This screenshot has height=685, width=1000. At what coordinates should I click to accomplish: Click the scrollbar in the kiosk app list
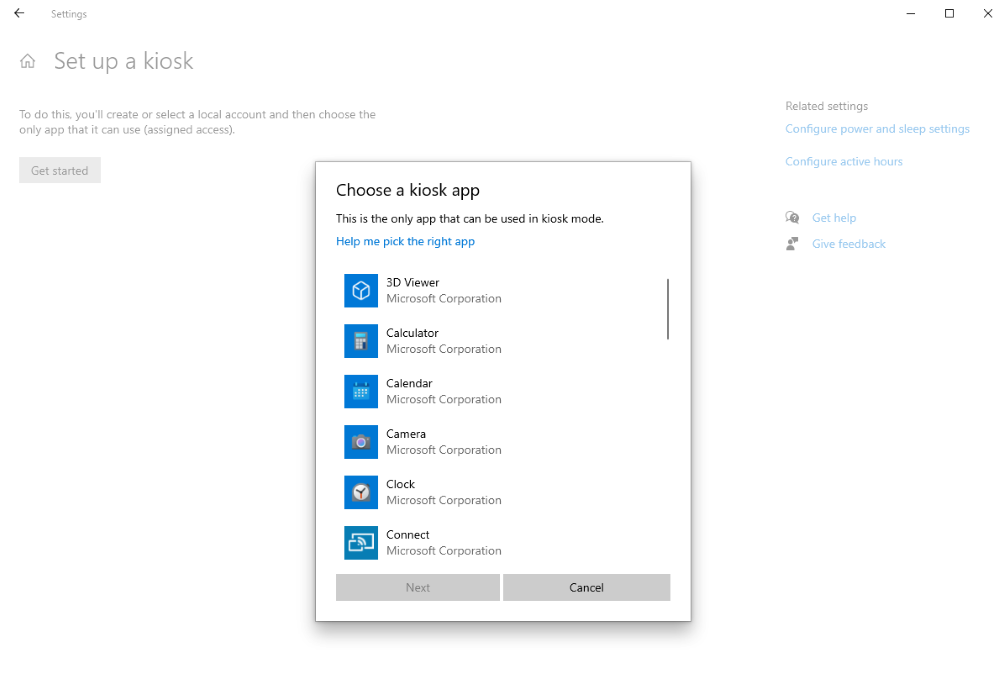pyautogui.click(x=668, y=310)
